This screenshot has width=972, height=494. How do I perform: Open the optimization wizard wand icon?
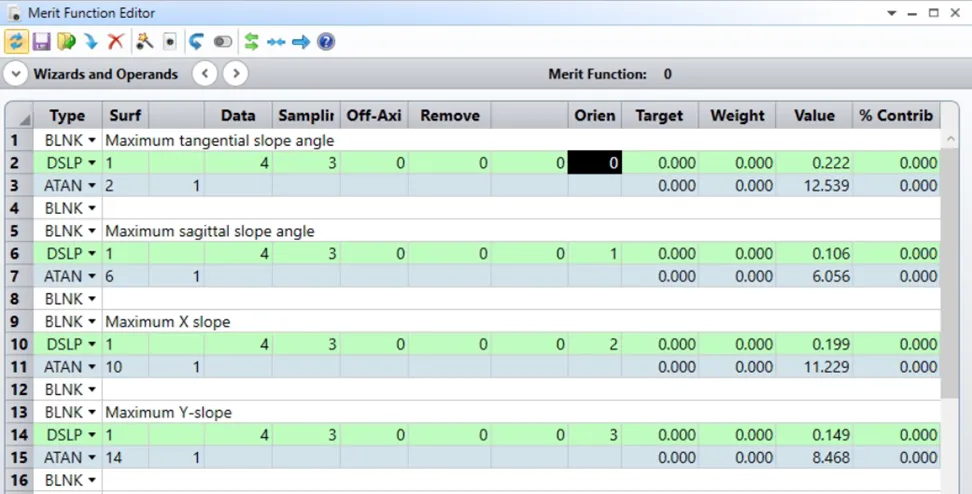[x=144, y=42]
